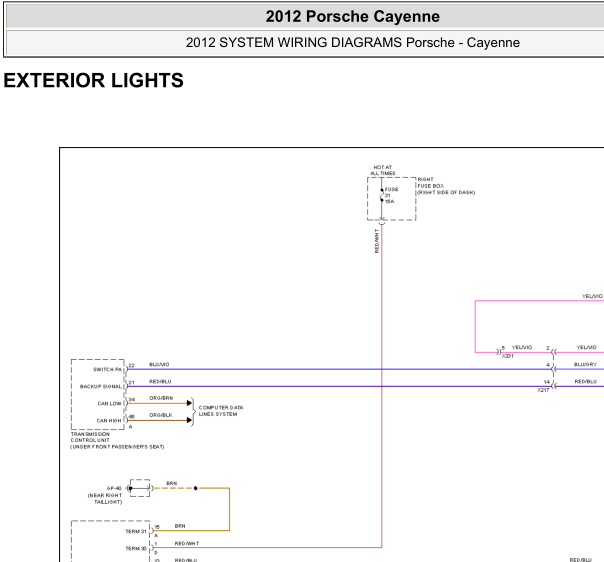604x562 pixels.
Task: Select the GP-40 ground point symbol
Action: pyautogui.click(x=140, y=488)
